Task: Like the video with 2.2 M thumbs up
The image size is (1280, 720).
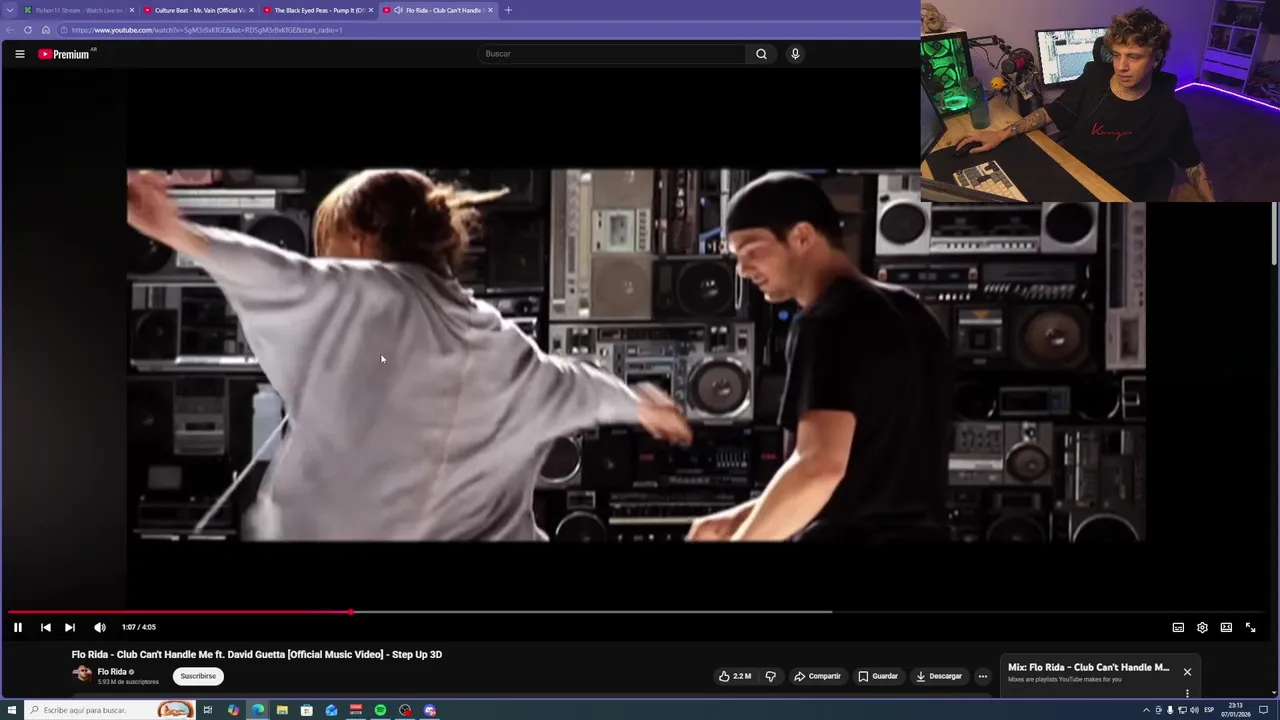Action: (735, 676)
